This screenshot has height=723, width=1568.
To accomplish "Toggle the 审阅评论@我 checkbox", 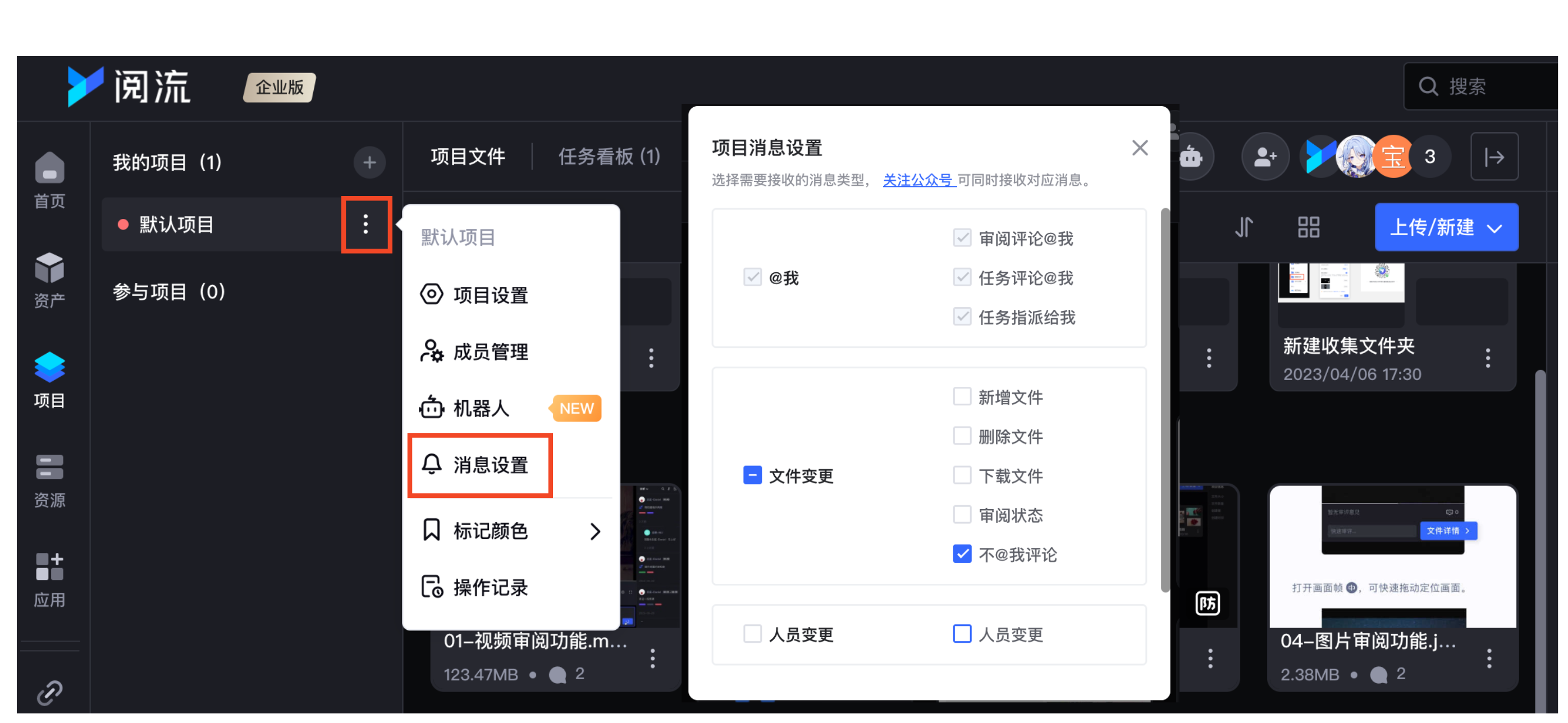I will click(x=962, y=238).
